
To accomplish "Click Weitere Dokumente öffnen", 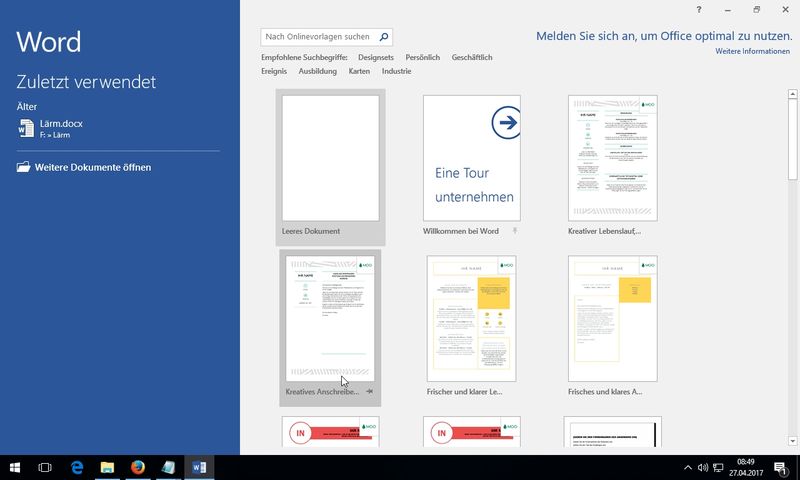I will click(x=93, y=167).
